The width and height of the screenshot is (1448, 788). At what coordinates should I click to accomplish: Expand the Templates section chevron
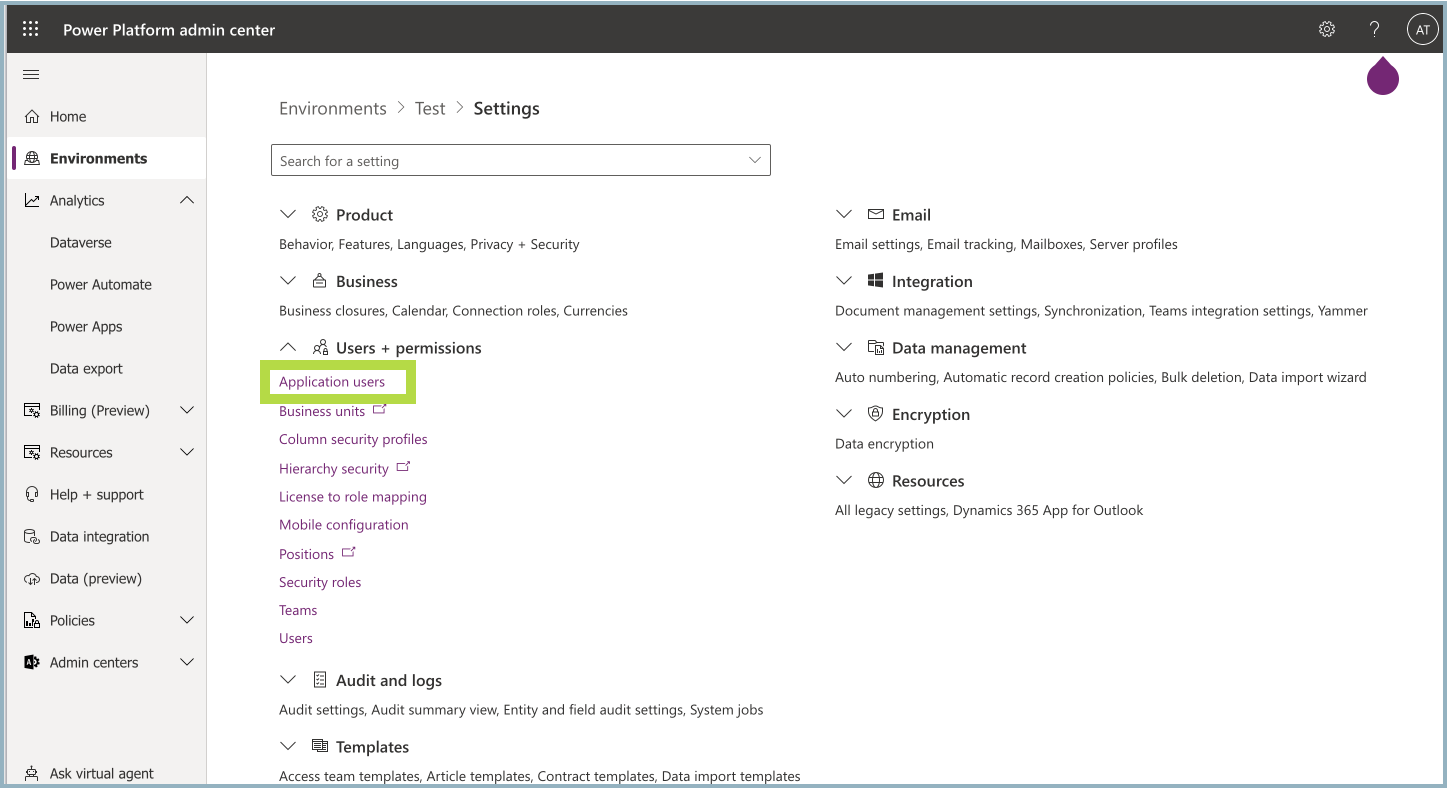coord(288,746)
